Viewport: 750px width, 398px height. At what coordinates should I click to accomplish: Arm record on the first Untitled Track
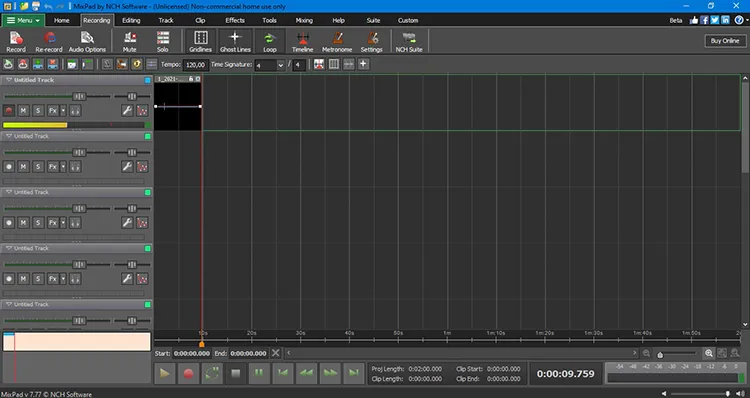[x=9, y=111]
